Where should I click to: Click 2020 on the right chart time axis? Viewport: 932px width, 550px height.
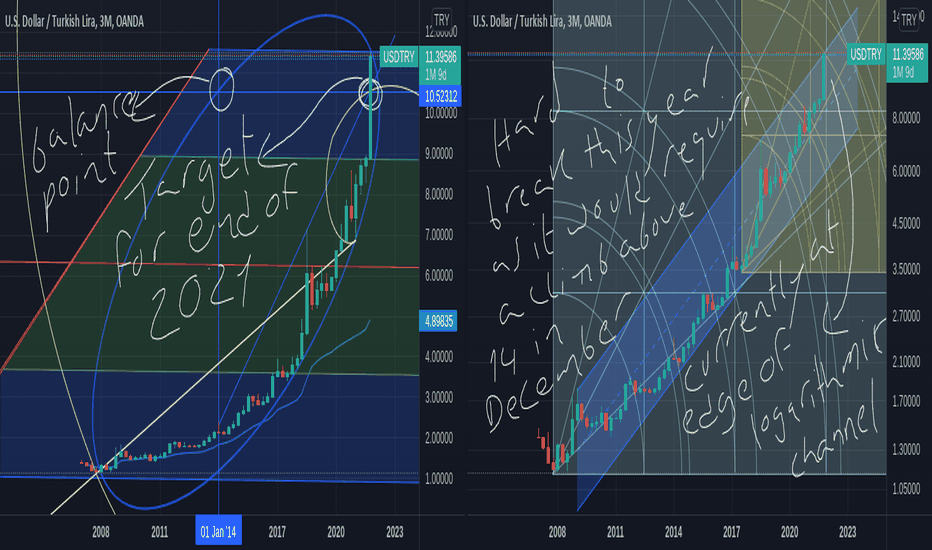point(789,532)
